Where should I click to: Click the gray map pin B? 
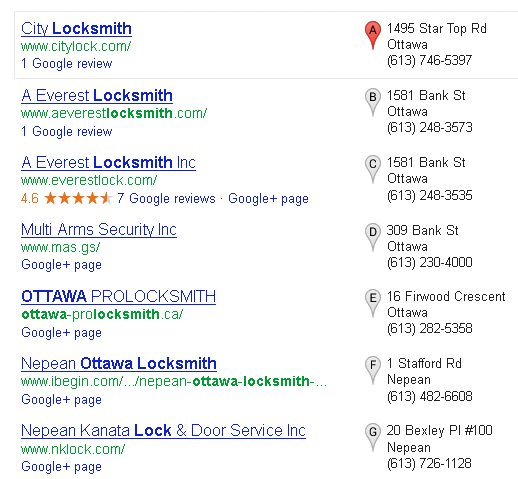coord(373,102)
